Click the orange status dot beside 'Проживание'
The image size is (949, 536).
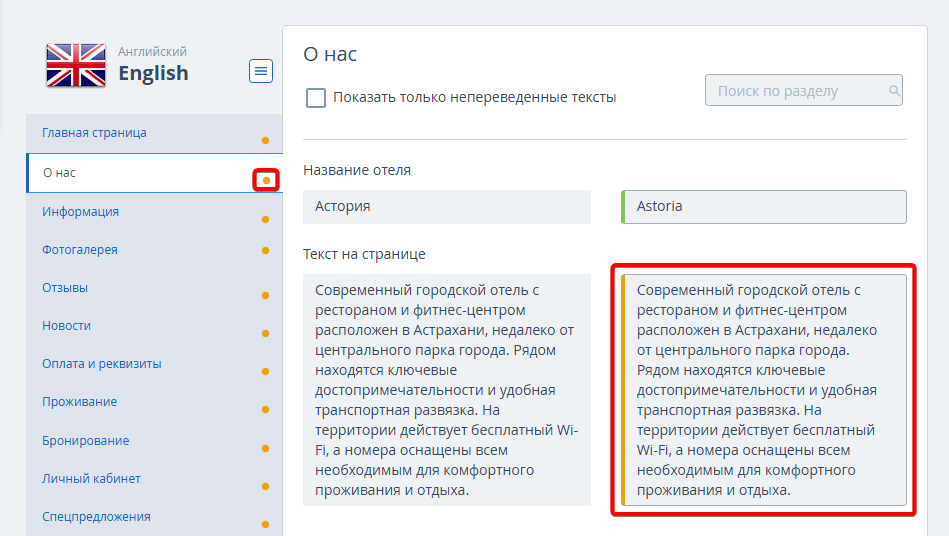[265, 410]
